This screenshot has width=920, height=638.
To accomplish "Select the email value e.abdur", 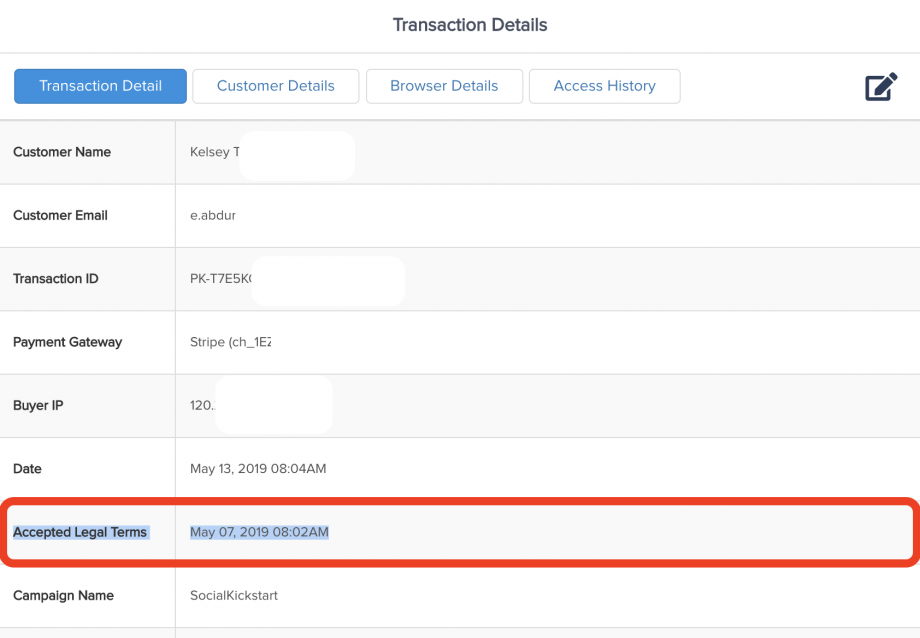I will click(213, 215).
